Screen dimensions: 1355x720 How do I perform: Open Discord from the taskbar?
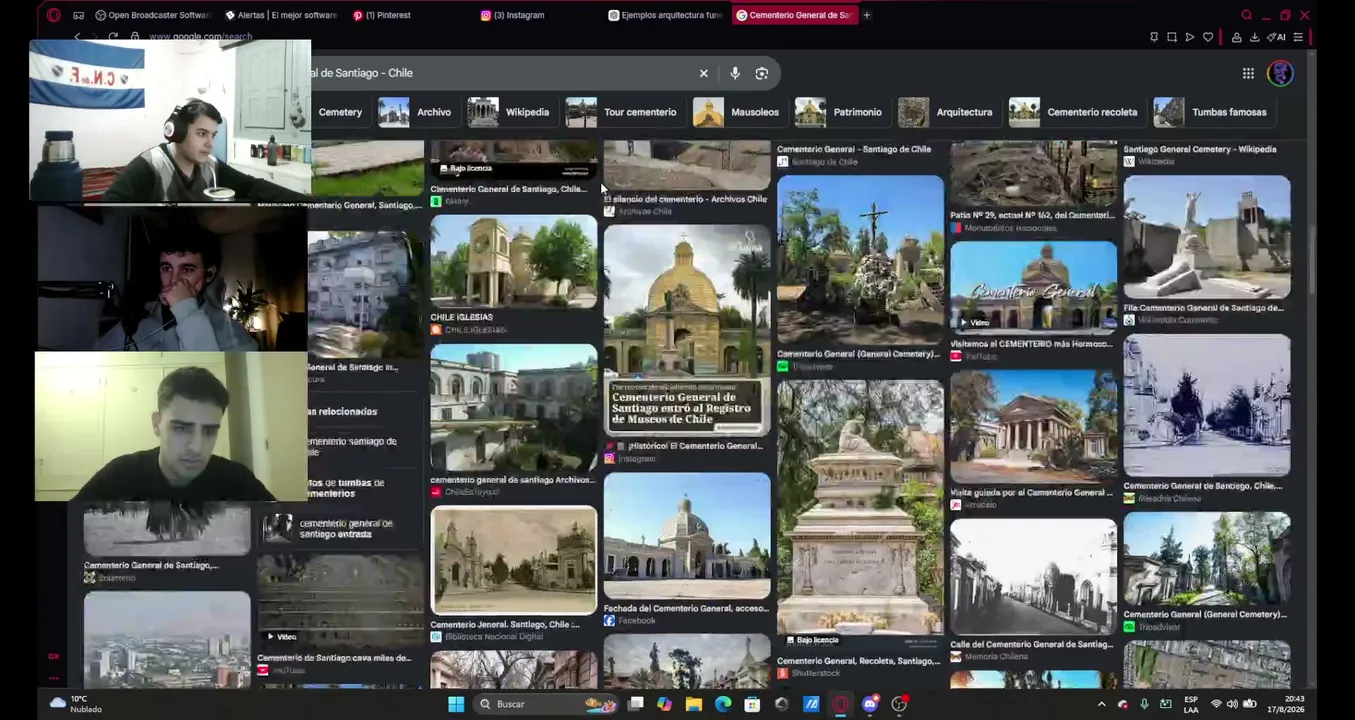click(869, 704)
